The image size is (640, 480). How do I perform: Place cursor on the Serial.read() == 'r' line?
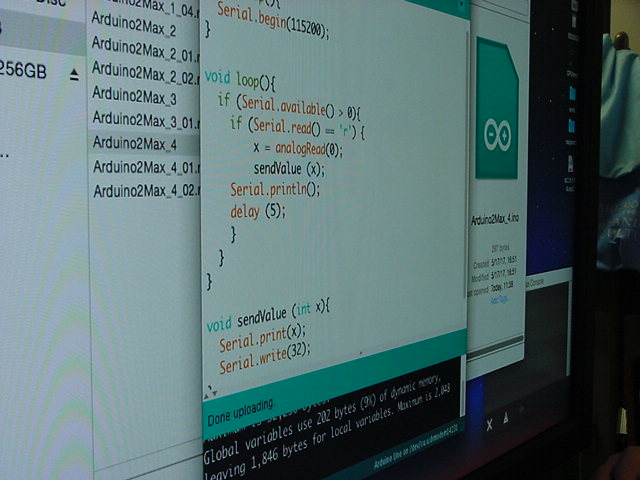pyautogui.click(x=297, y=128)
